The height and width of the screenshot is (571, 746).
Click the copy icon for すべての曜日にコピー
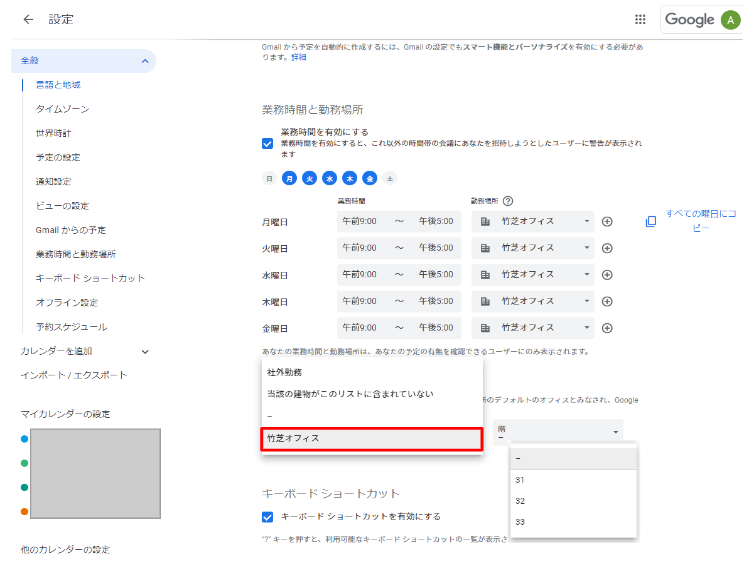(x=651, y=221)
